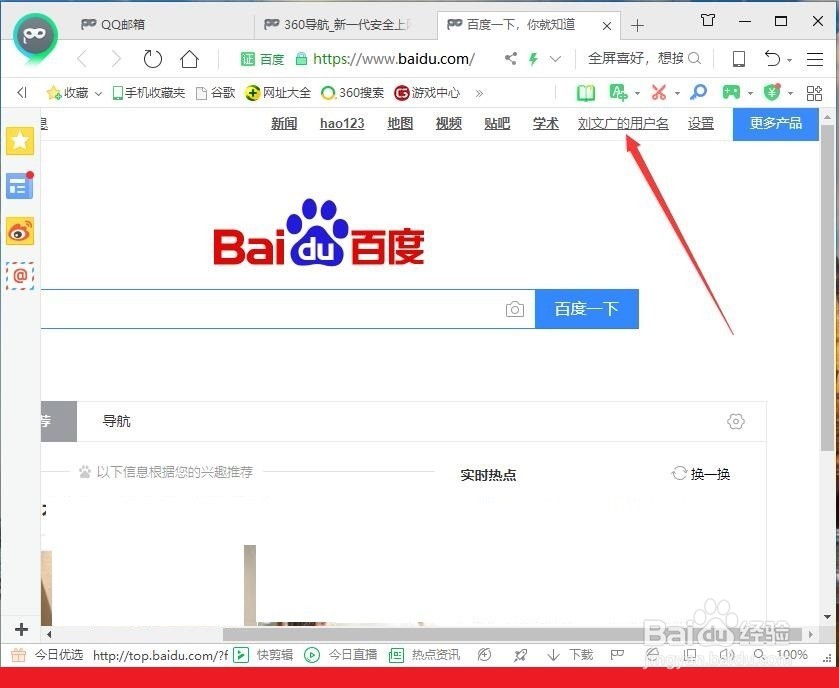
Task: Click the camera image search icon
Action: pos(515,309)
